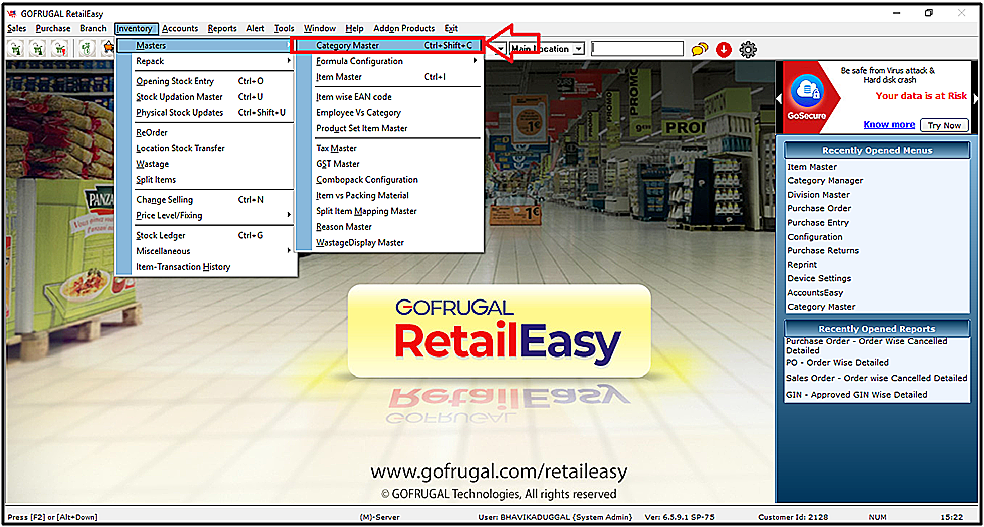Choose Split Items

pos(206,179)
